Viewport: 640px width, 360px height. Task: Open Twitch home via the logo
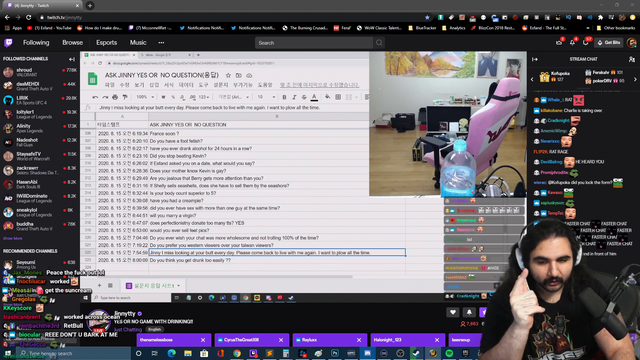point(8,42)
